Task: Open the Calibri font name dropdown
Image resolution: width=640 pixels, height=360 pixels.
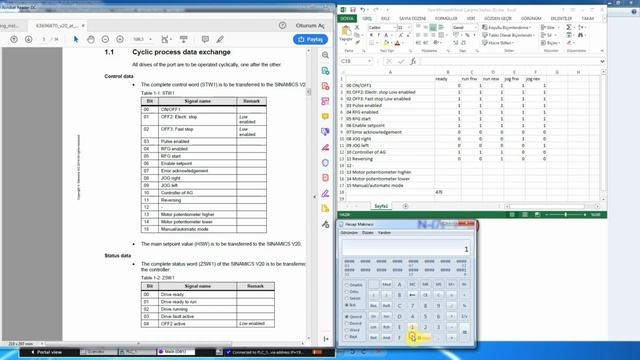Action: point(395,27)
